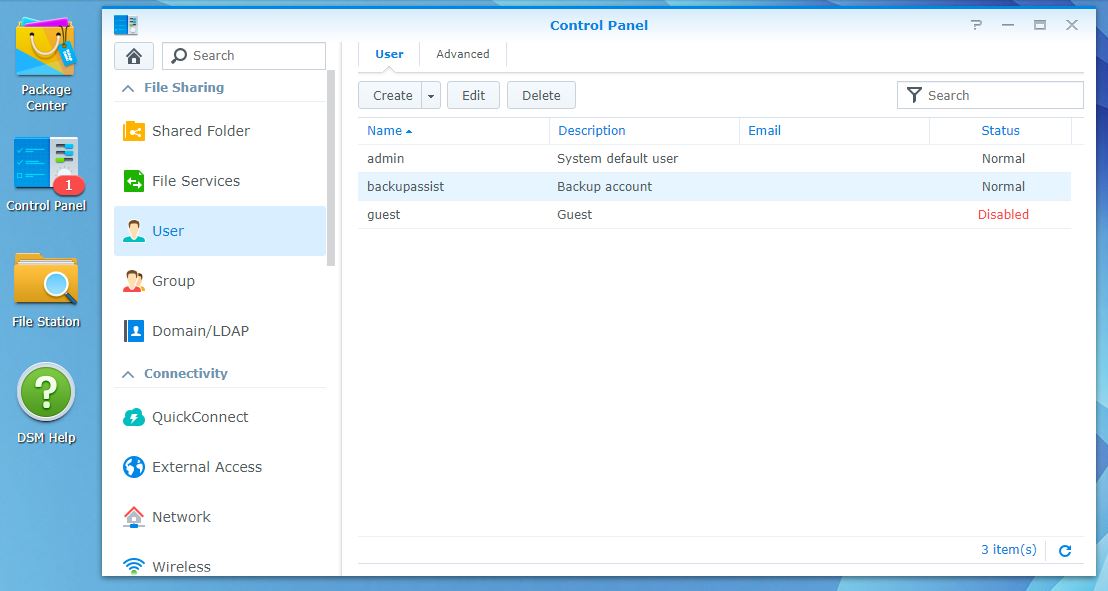This screenshot has width=1108, height=591.
Task: Click the Normal status of backupassist
Action: 1003,187
